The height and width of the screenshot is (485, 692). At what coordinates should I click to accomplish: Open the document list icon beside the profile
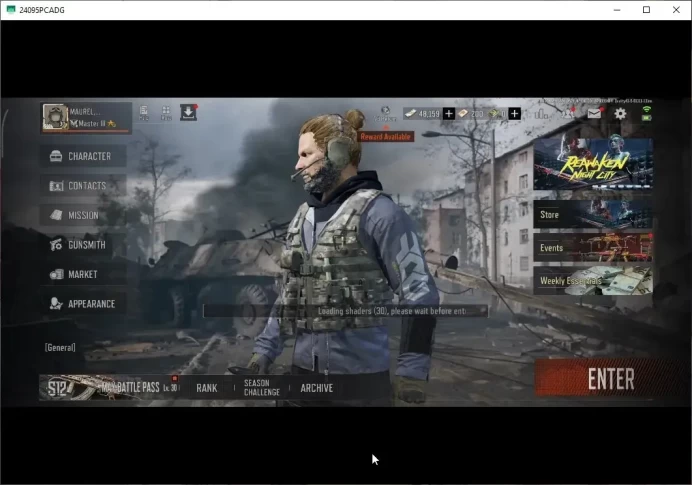pyautogui.click(x=144, y=113)
